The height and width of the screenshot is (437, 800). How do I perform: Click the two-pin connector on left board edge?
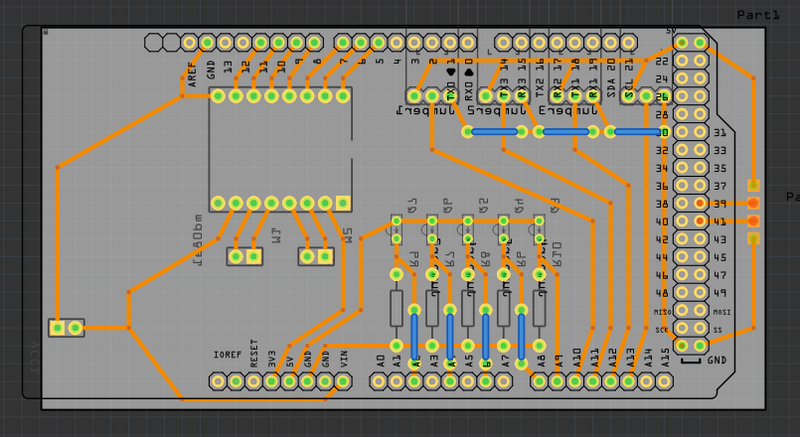click(x=66, y=327)
